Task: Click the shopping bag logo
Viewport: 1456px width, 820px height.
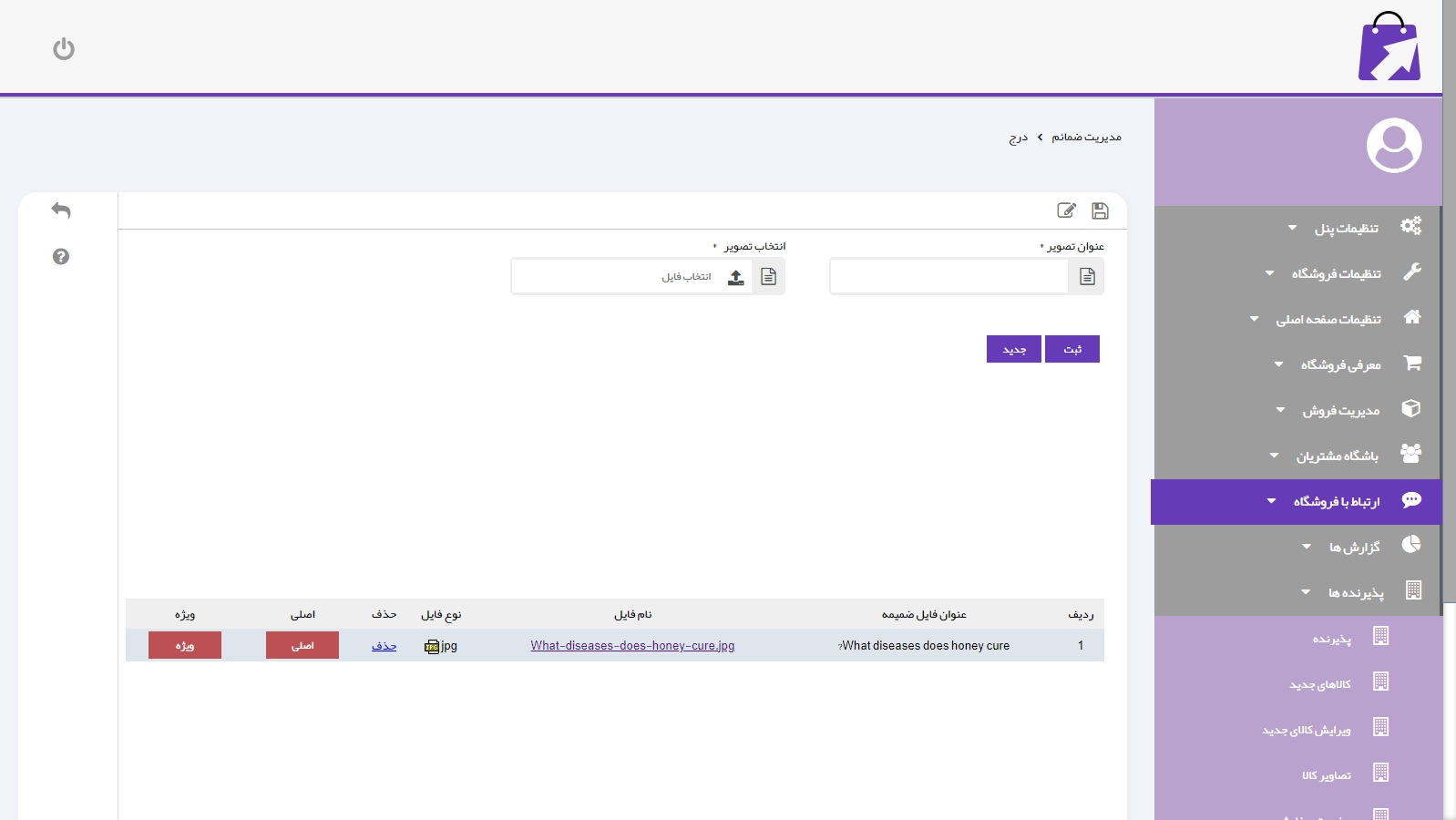Action: pos(1389,47)
